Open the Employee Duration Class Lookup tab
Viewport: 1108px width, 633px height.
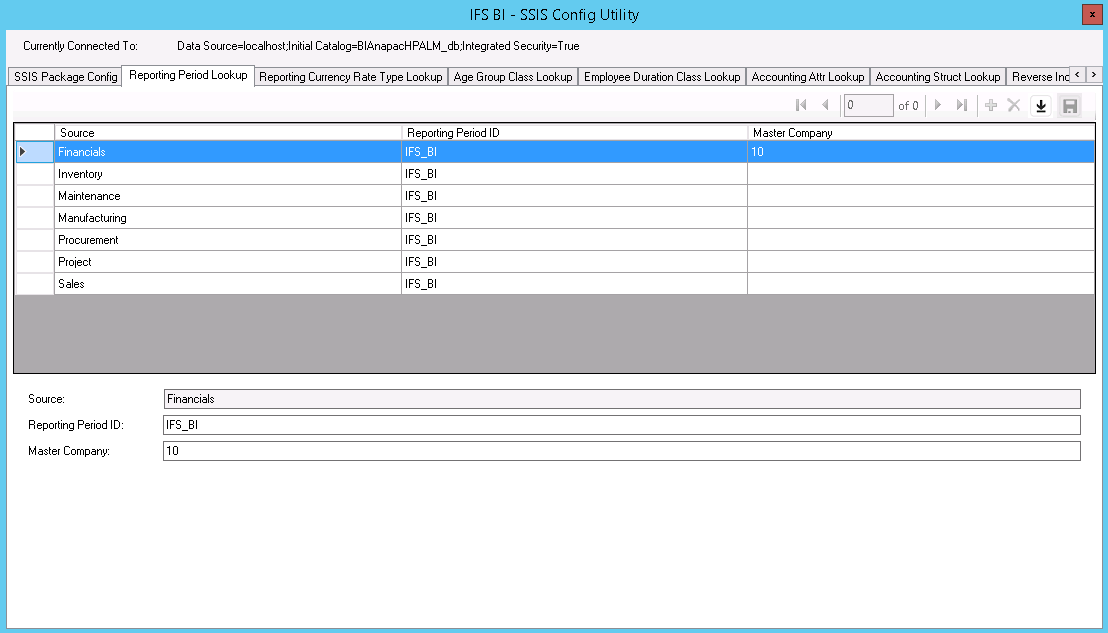(662, 77)
